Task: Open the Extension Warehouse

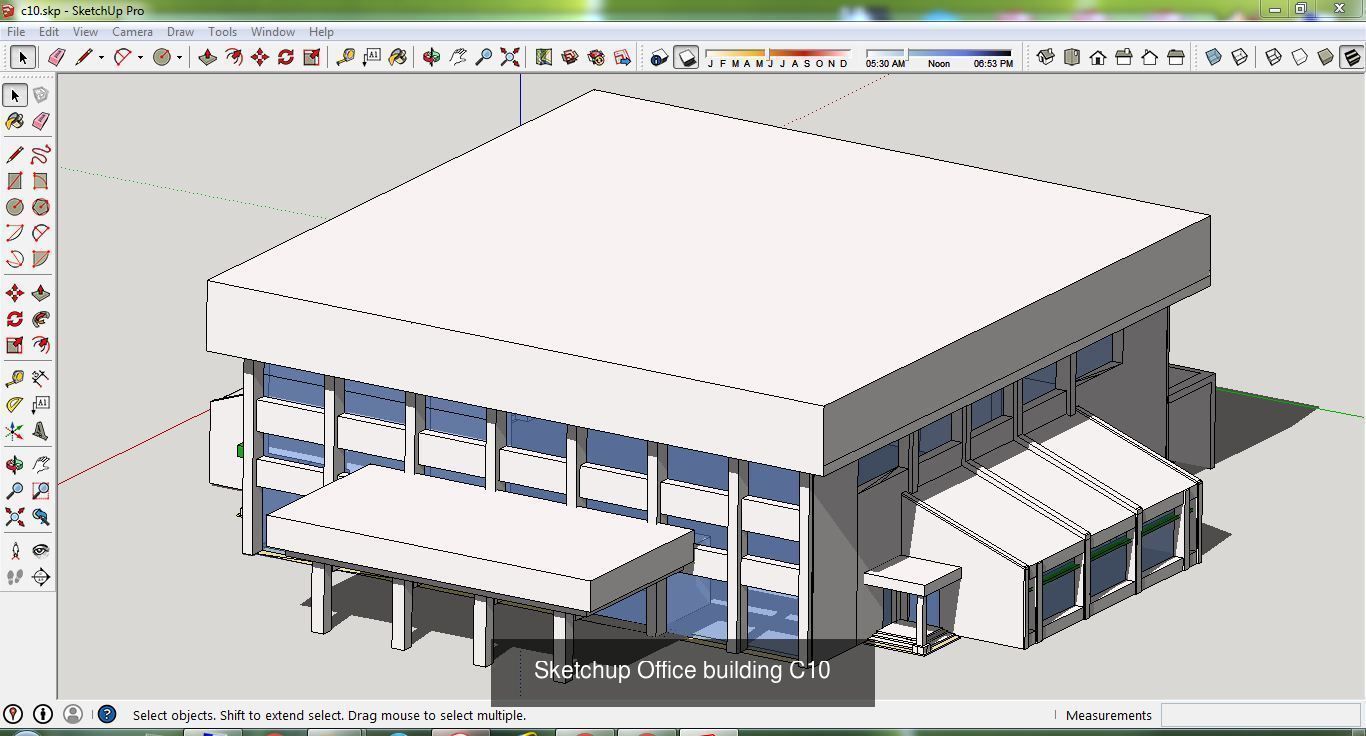Action: (596, 57)
